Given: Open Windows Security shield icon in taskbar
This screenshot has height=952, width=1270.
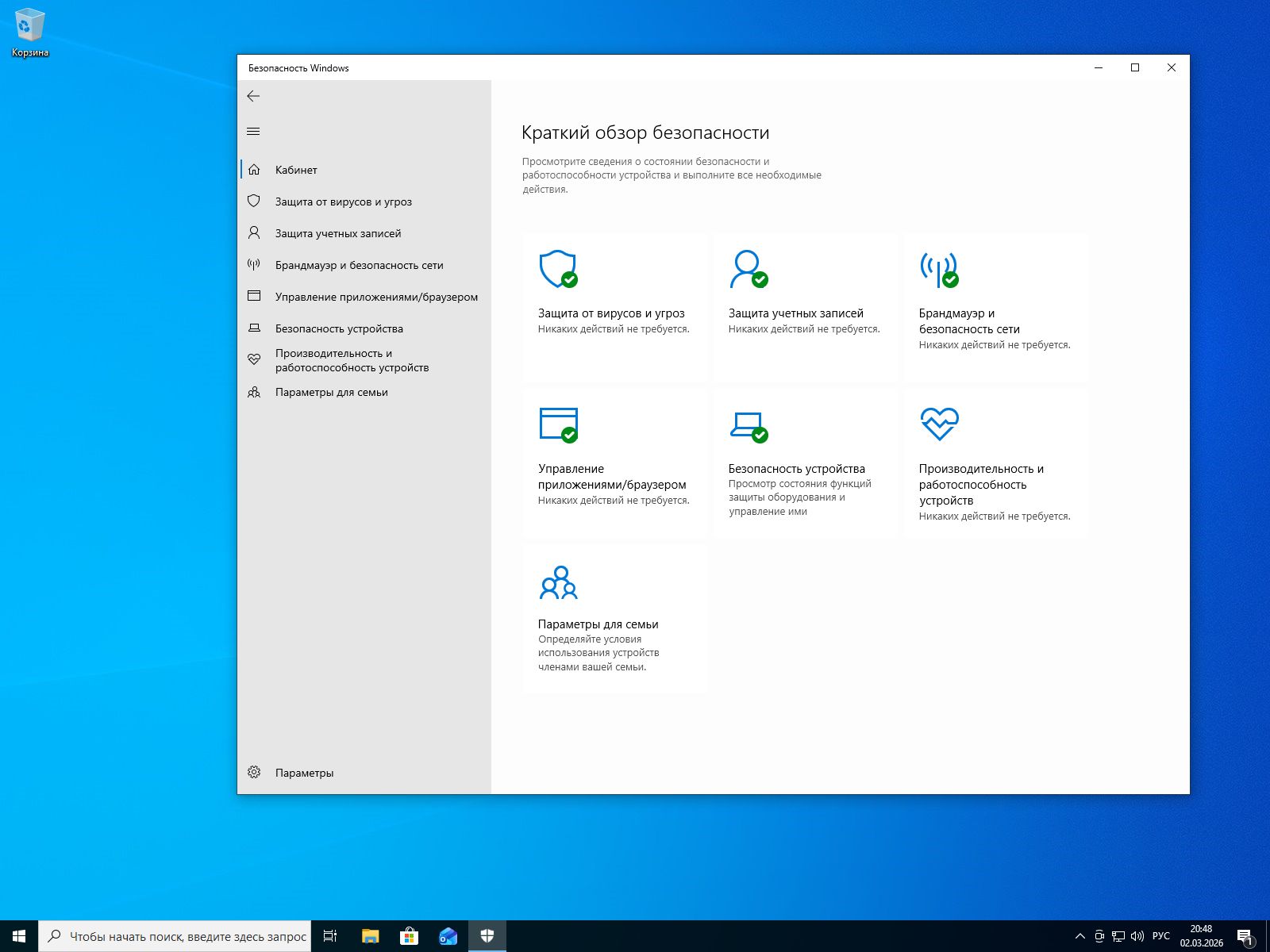Looking at the screenshot, I should click(487, 936).
